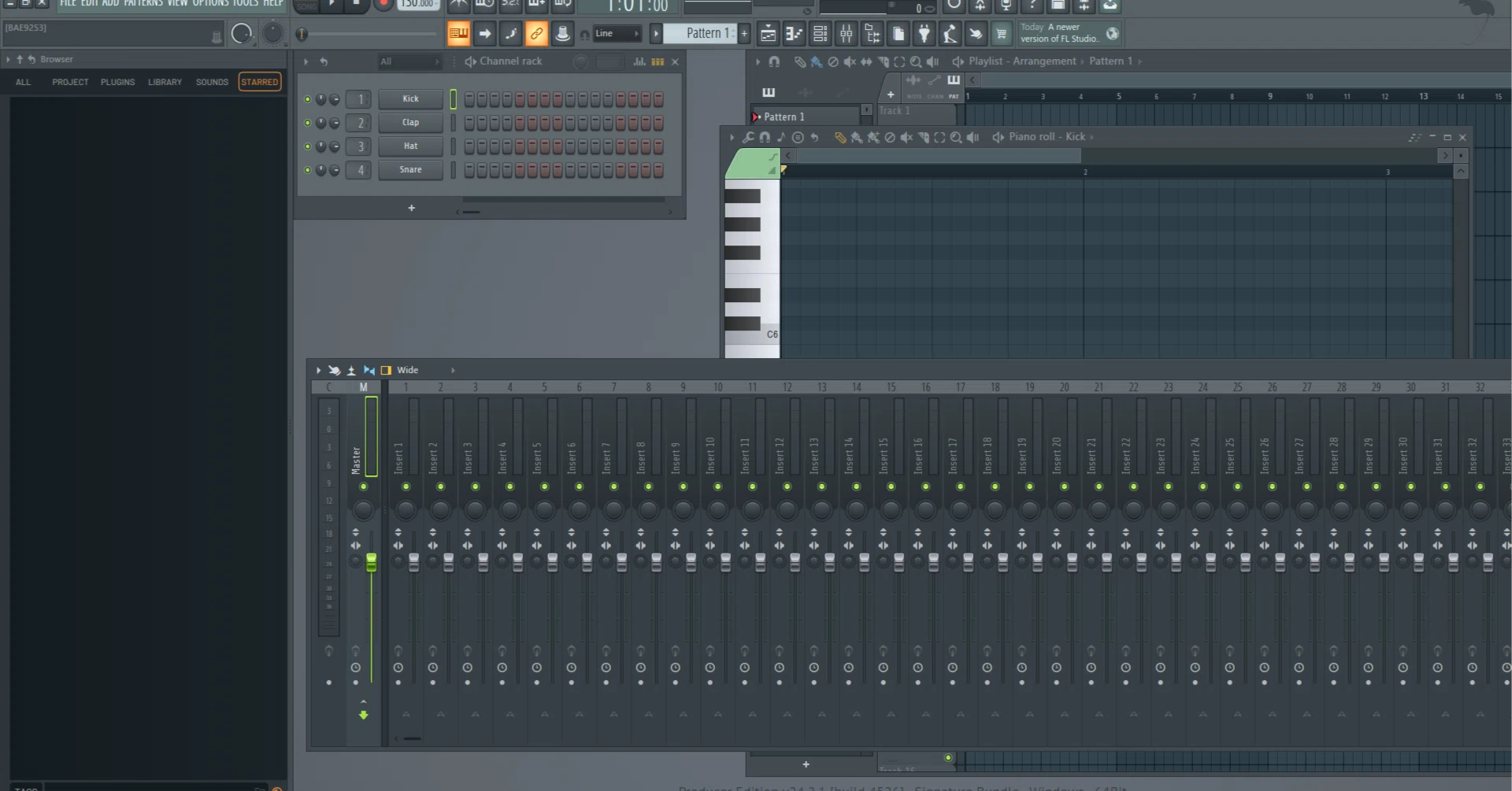This screenshot has height=791, width=1512.
Task: Select the Piano roll delete tool
Action: (890, 137)
